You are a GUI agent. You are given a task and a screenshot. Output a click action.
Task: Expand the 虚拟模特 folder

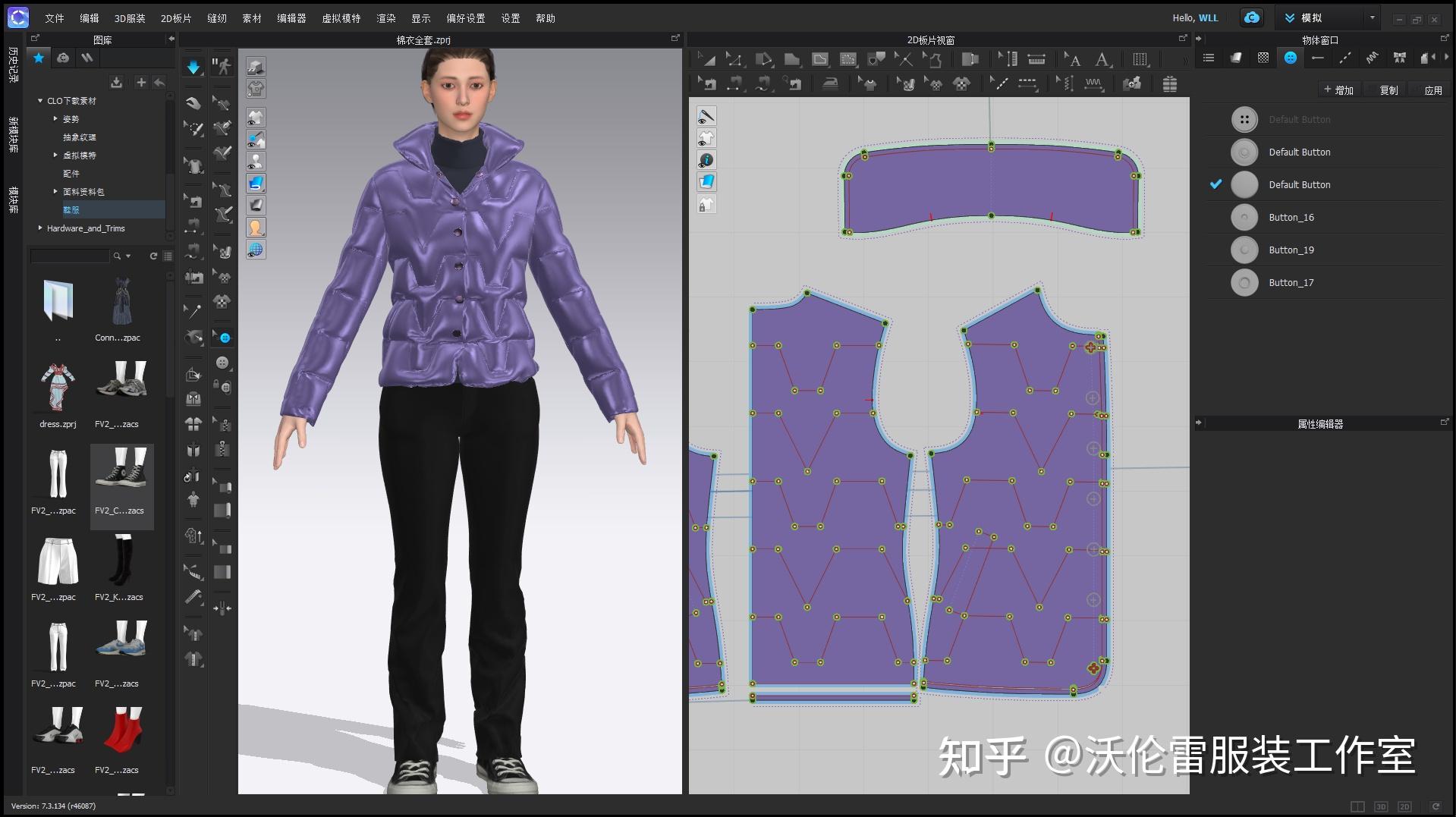[x=55, y=156]
